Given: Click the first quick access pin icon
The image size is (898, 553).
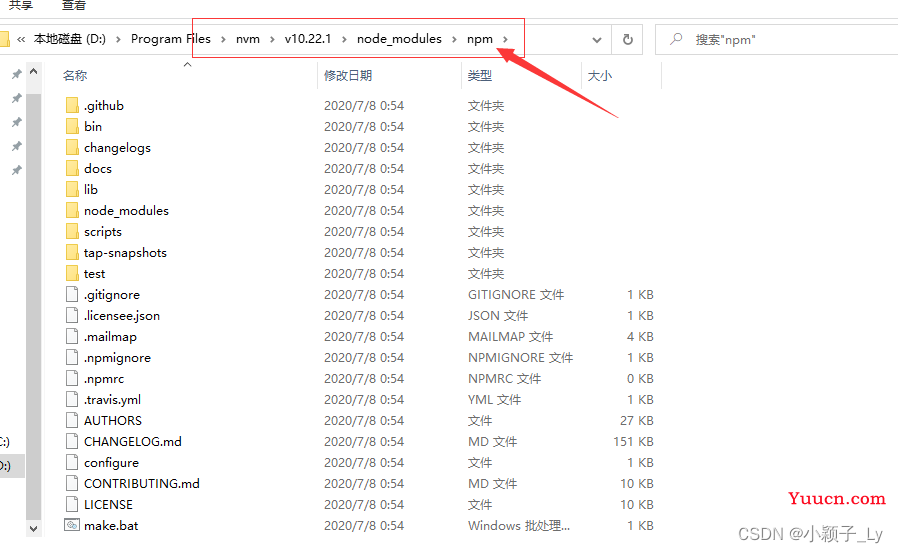Looking at the screenshot, I should 17,74.
